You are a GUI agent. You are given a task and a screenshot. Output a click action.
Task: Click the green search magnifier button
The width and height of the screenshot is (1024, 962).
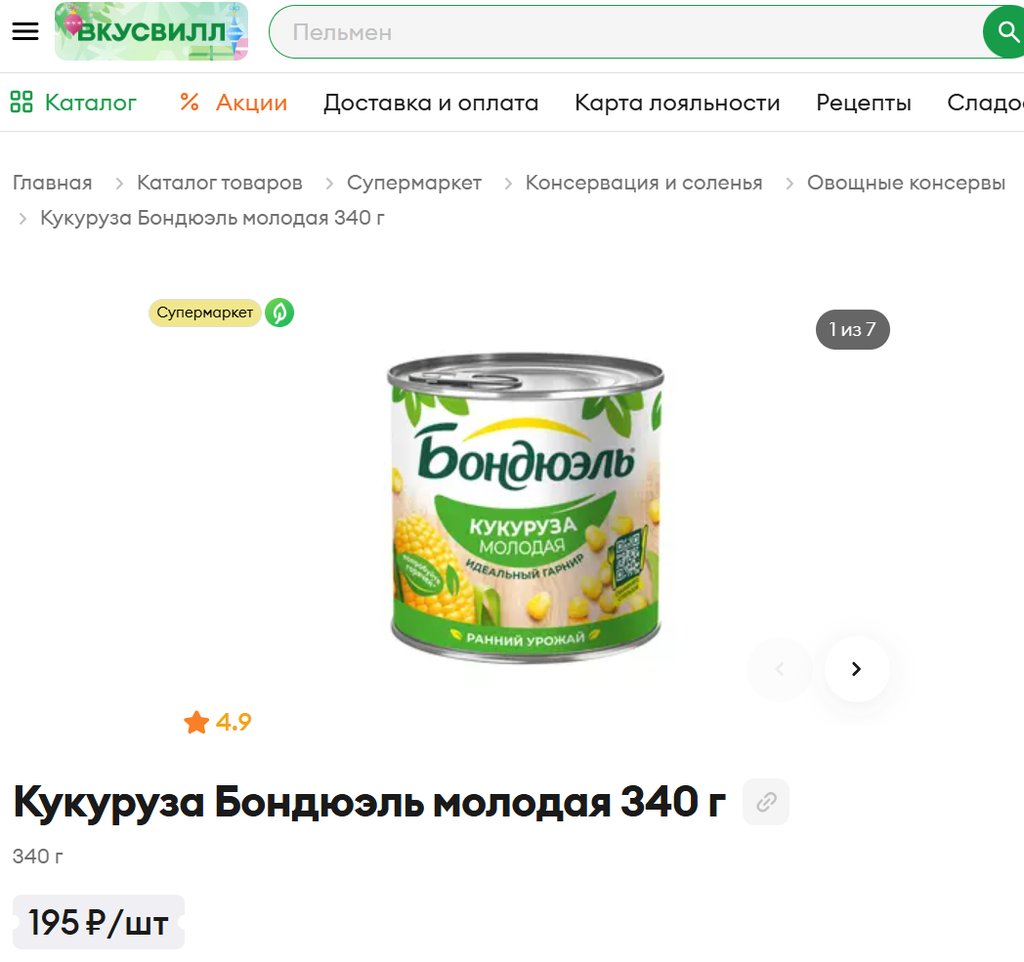[x=1006, y=31]
